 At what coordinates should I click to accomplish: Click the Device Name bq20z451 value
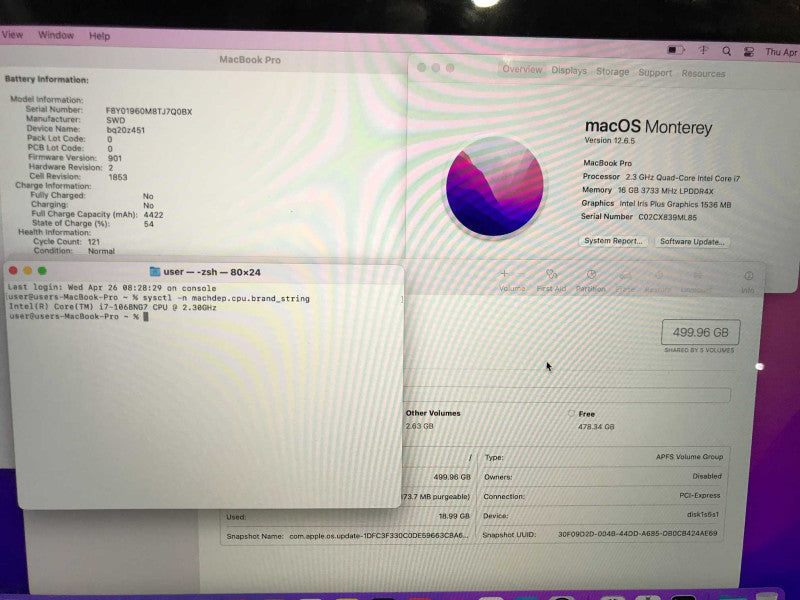coord(126,130)
